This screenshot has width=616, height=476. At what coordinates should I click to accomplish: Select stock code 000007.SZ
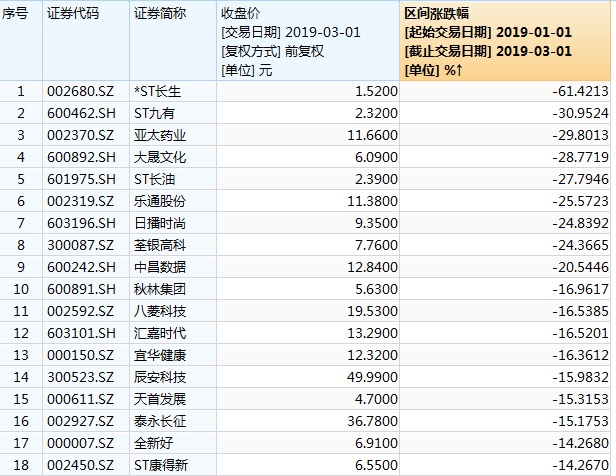coord(86,443)
